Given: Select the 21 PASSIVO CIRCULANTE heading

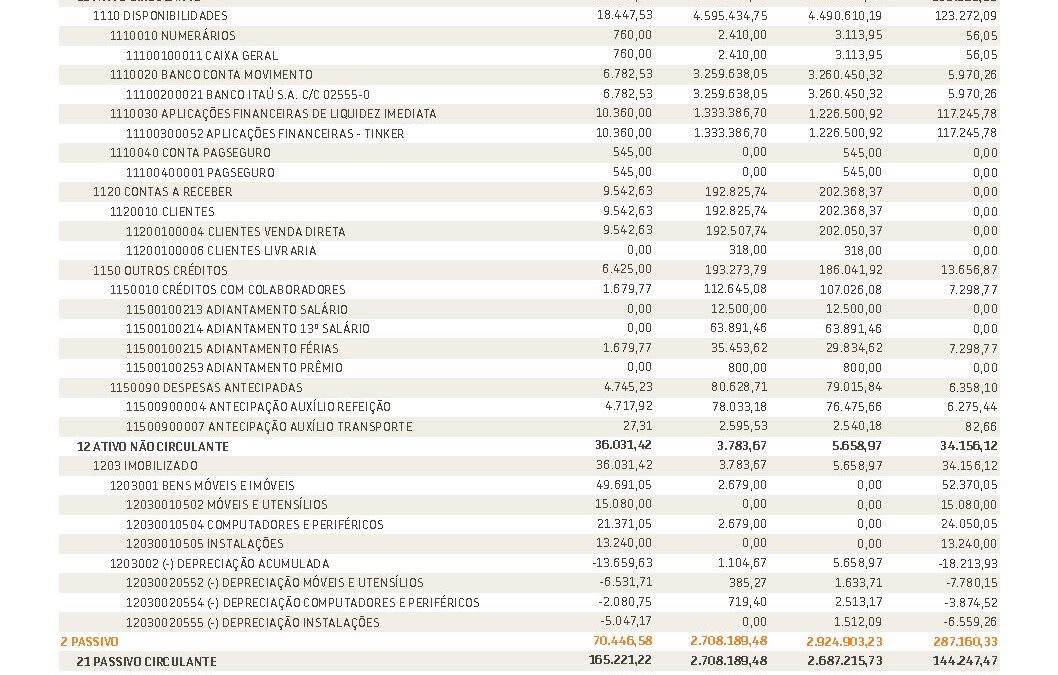Looking at the screenshot, I should tap(146, 661).
